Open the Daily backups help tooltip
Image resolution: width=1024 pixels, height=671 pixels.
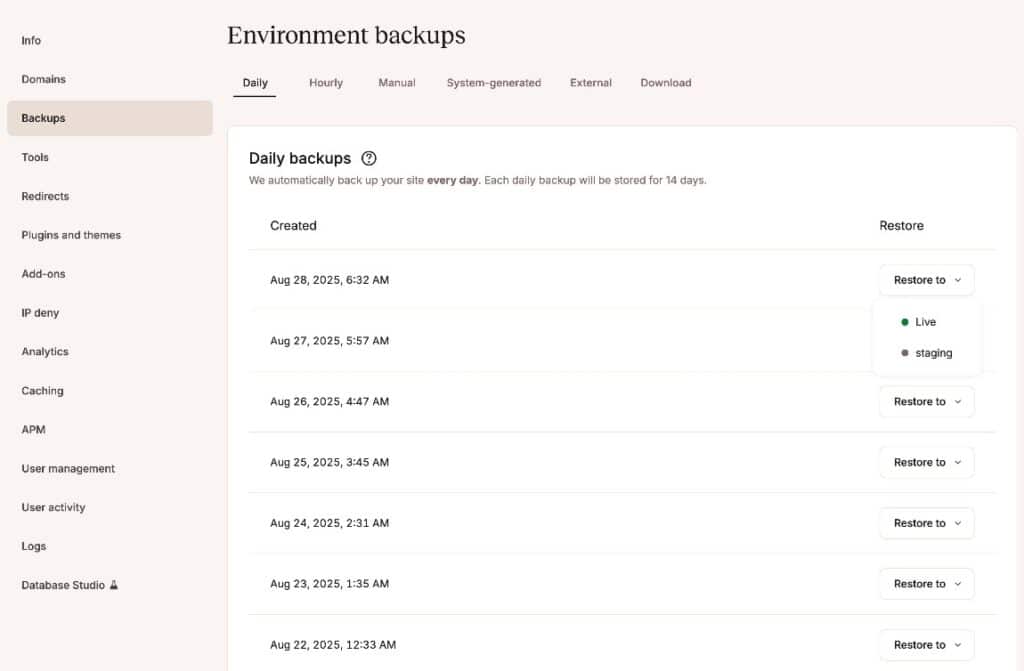(x=368, y=158)
